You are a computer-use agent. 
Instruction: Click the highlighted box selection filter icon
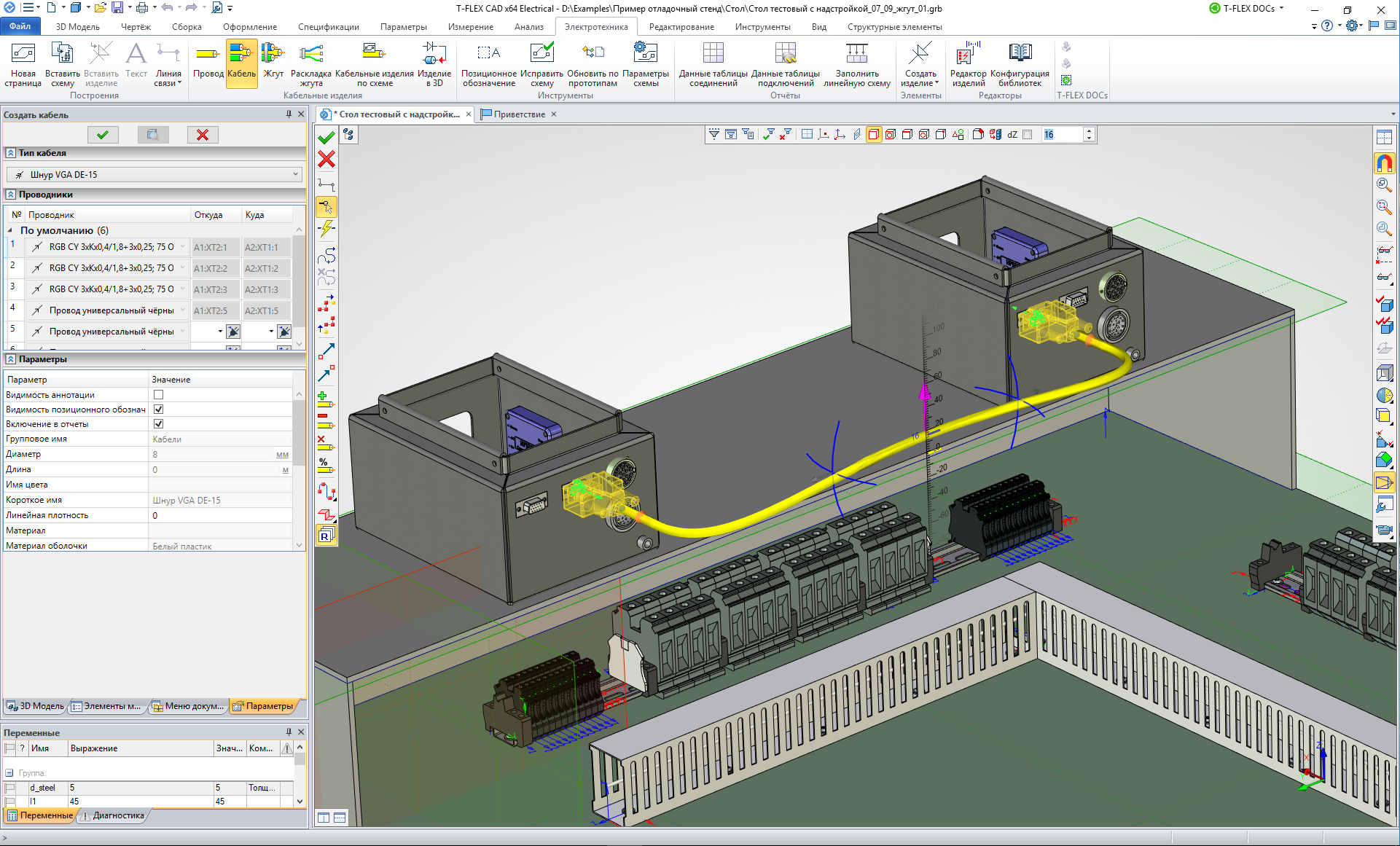pyautogui.click(x=873, y=134)
